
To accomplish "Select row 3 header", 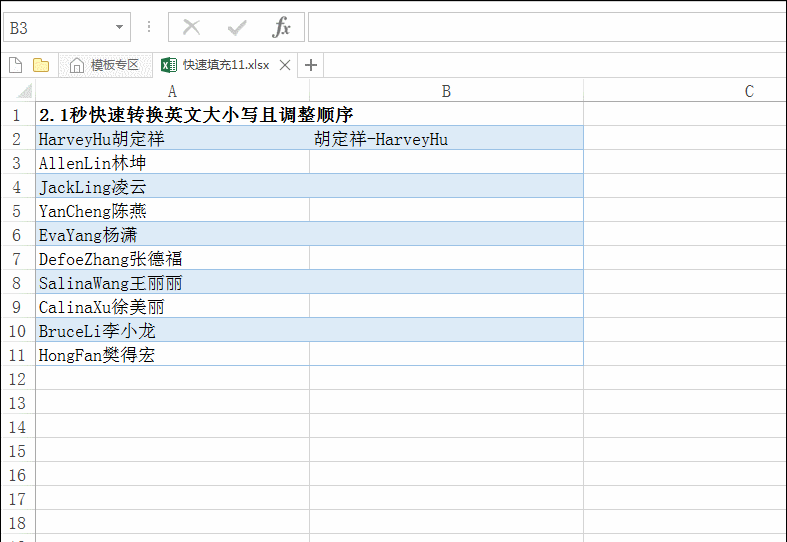I will (x=17, y=163).
